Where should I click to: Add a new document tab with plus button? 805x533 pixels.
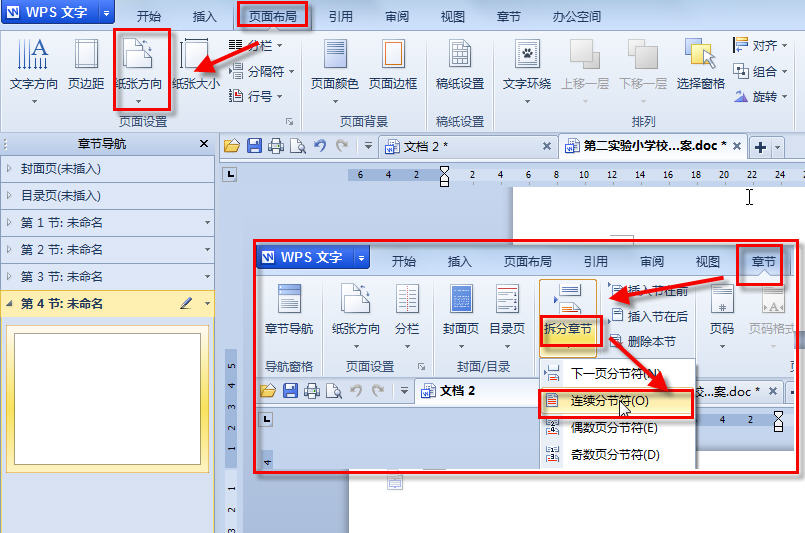coord(760,148)
